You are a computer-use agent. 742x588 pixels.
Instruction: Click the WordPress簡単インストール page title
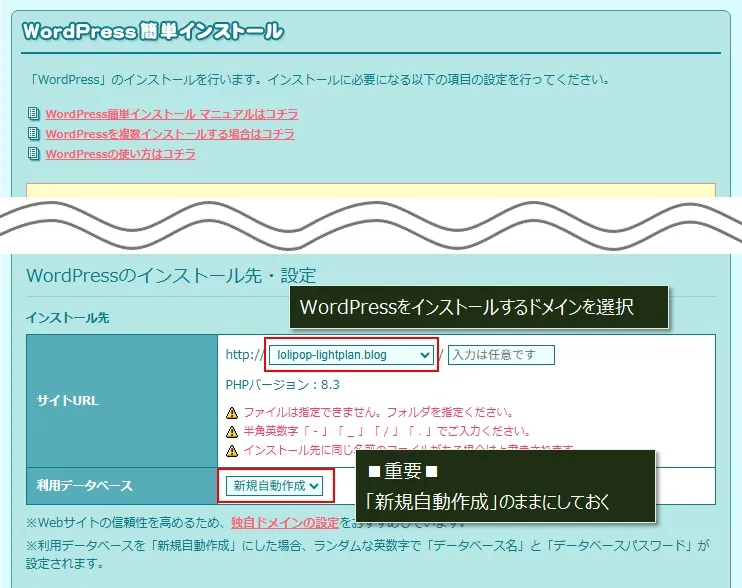point(152,31)
